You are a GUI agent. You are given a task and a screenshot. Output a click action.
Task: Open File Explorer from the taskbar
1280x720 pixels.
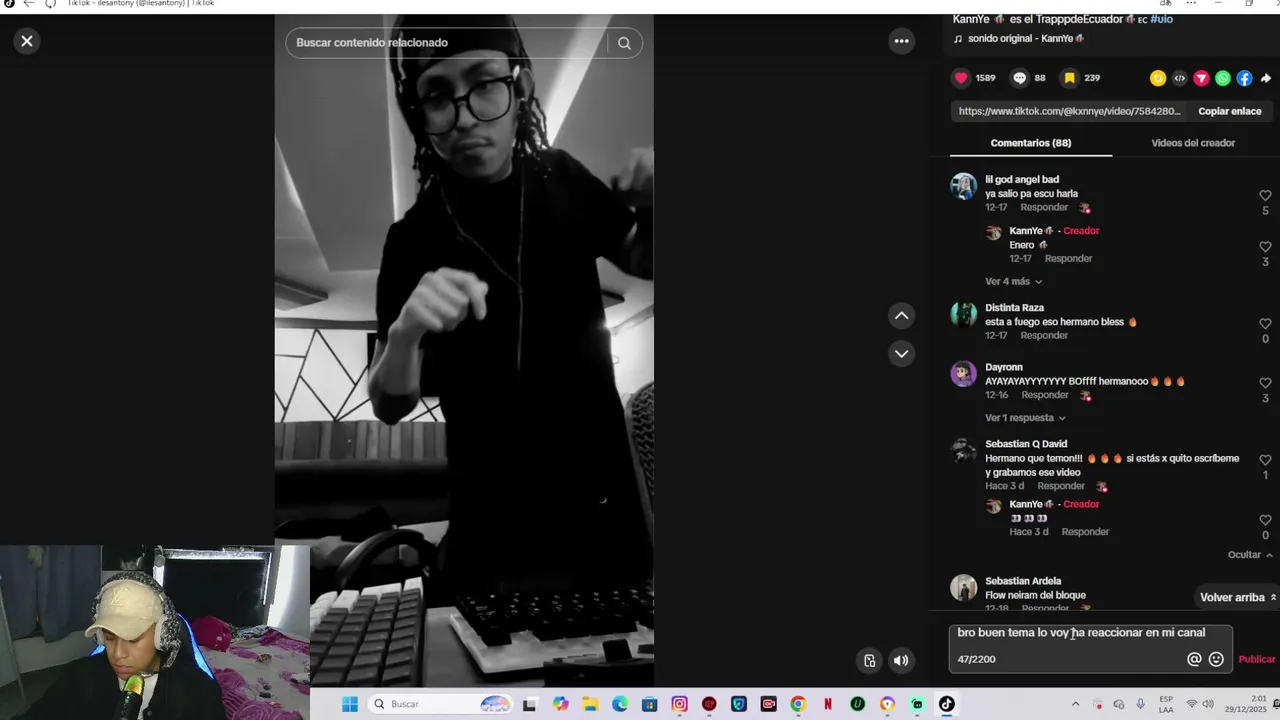pyautogui.click(x=590, y=704)
